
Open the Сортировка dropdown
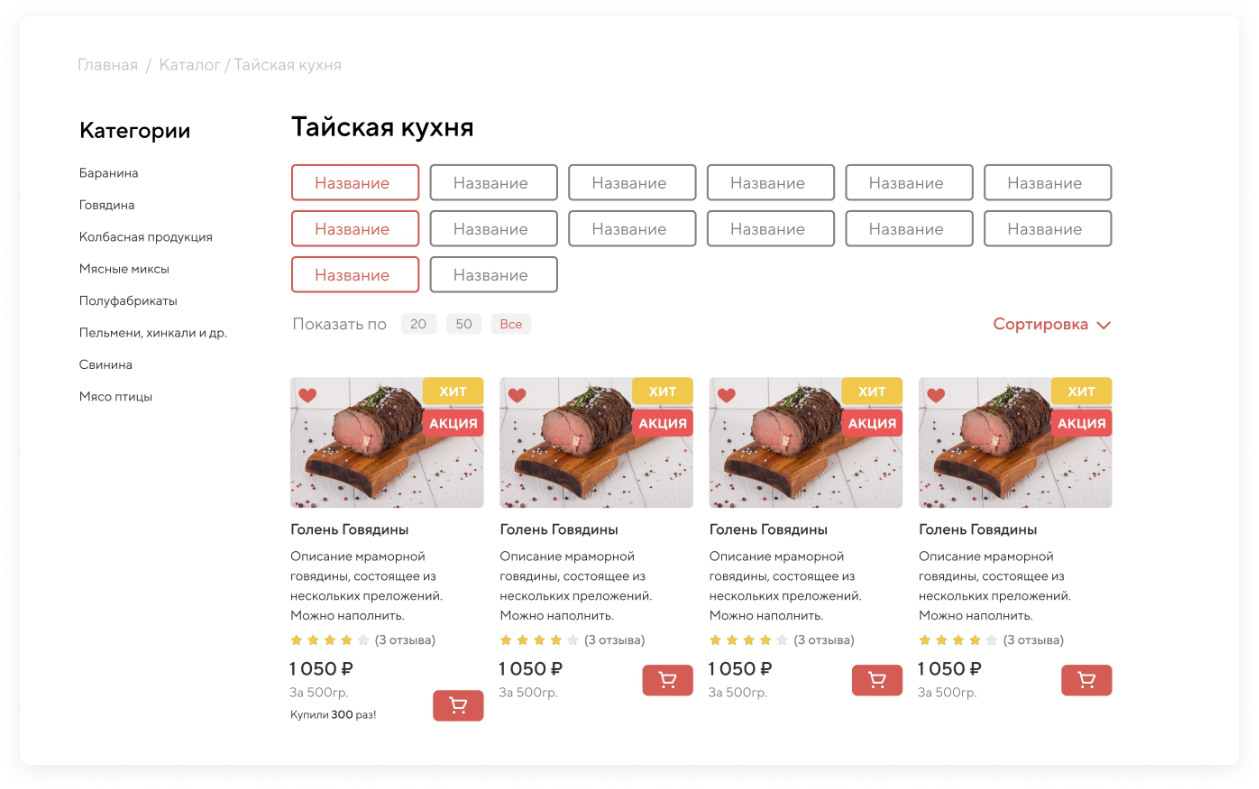tap(1051, 323)
